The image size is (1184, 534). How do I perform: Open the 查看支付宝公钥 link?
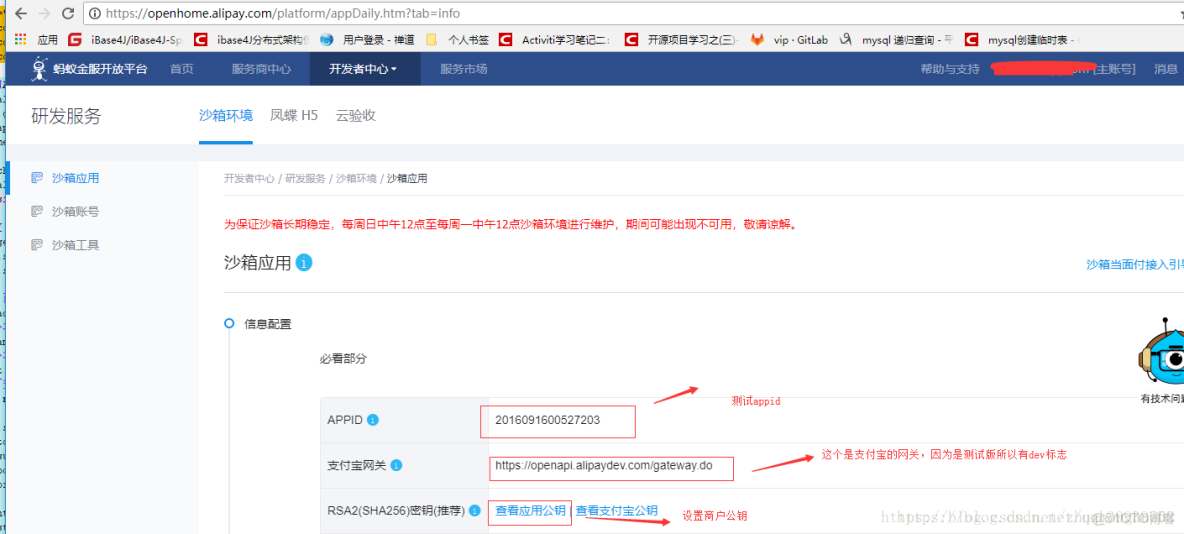(x=616, y=511)
